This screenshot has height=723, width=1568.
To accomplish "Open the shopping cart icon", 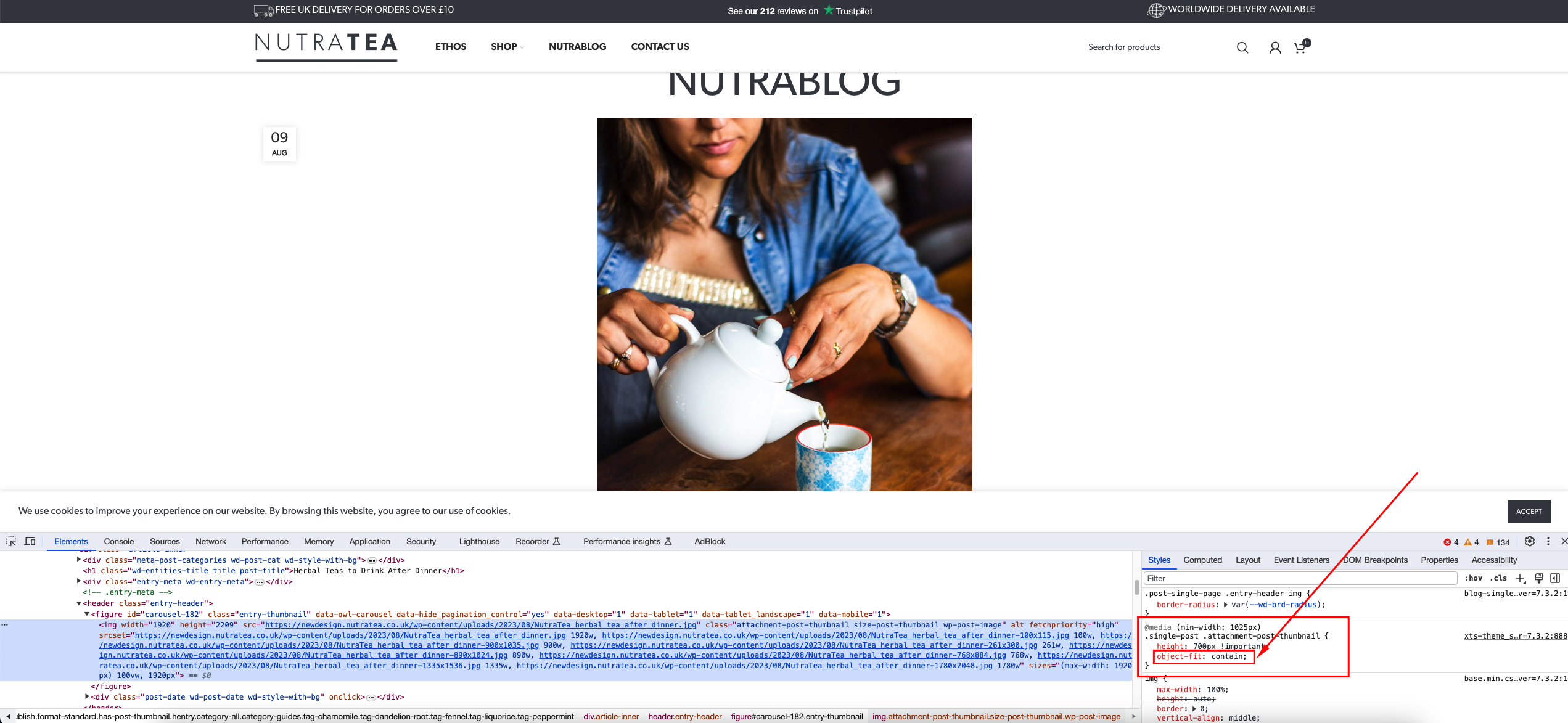I will (x=1301, y=47).
